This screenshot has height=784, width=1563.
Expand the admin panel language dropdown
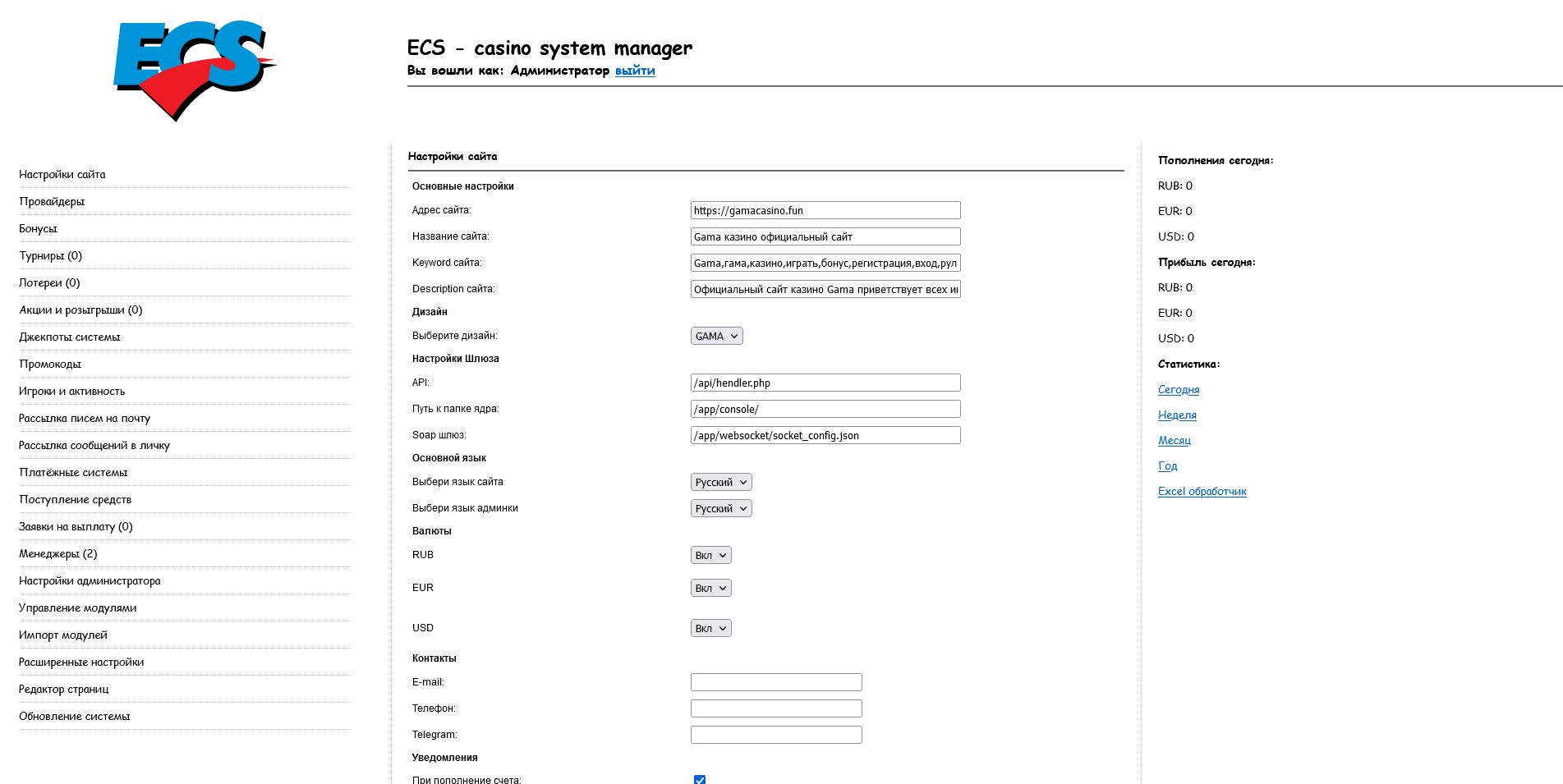(720, 508)
